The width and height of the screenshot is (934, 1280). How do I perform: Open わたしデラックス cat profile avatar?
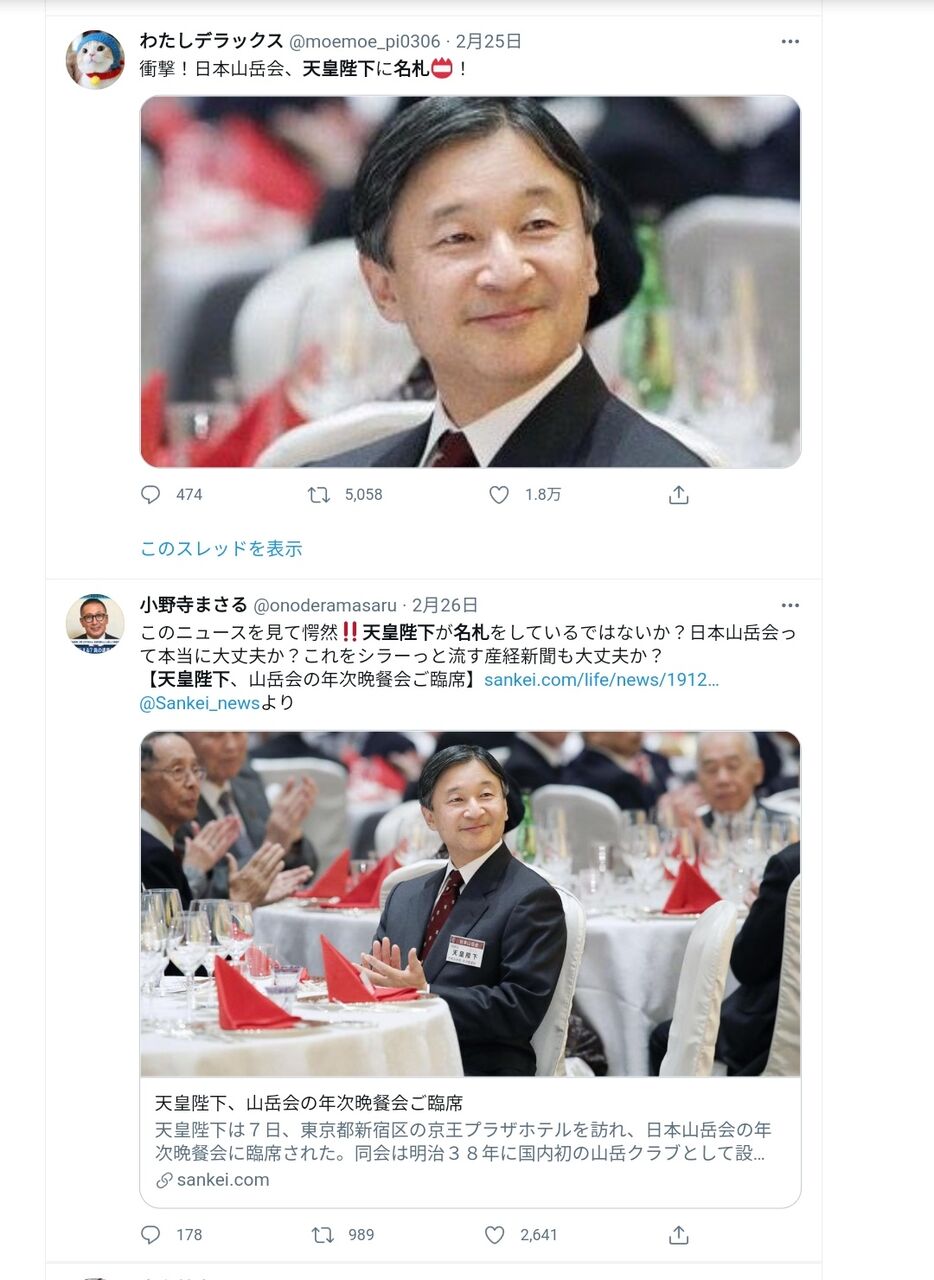pyautogui.click(x=95, y=59)
